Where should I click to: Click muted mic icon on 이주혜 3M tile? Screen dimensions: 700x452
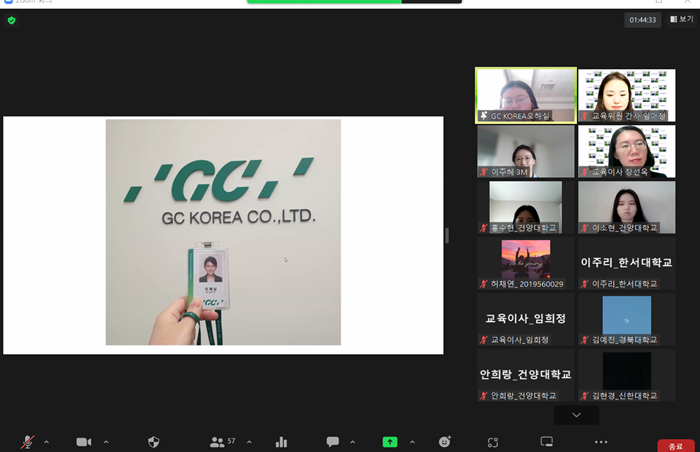(x=484, y=172)
